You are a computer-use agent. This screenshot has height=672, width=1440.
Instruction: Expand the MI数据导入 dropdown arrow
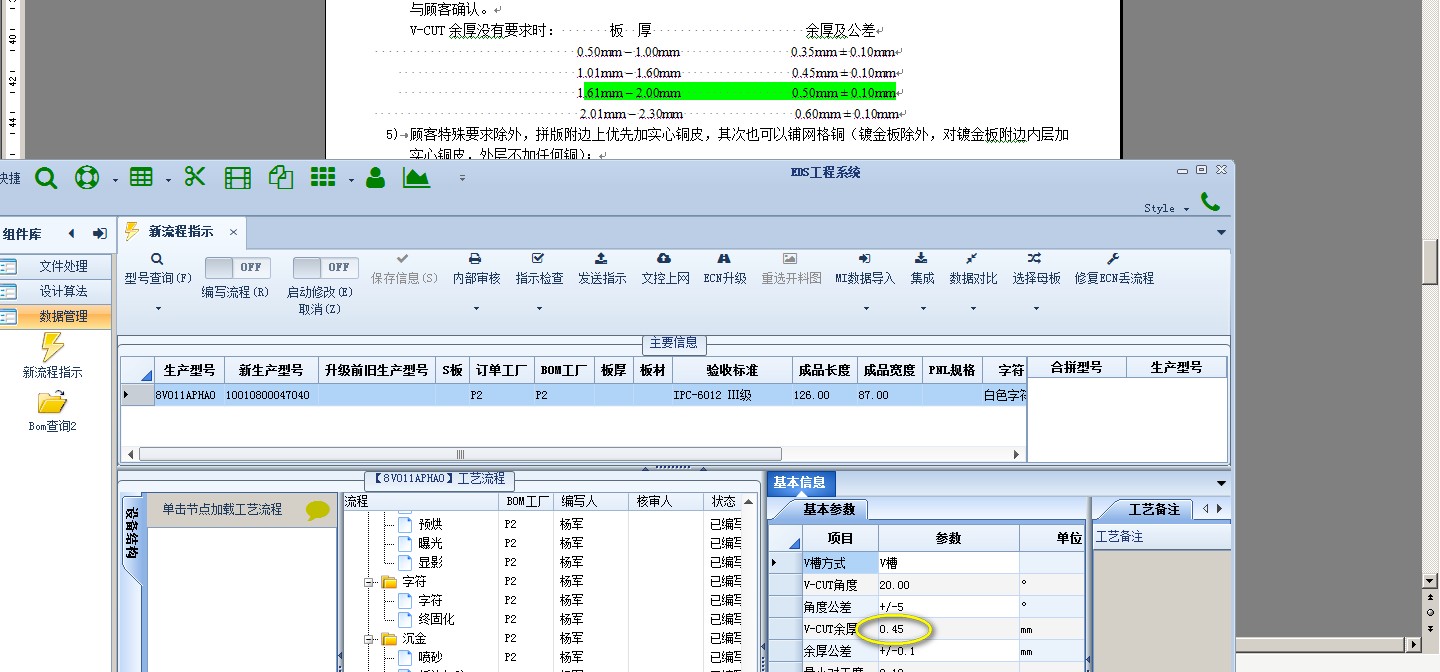[x=865, y=308]
